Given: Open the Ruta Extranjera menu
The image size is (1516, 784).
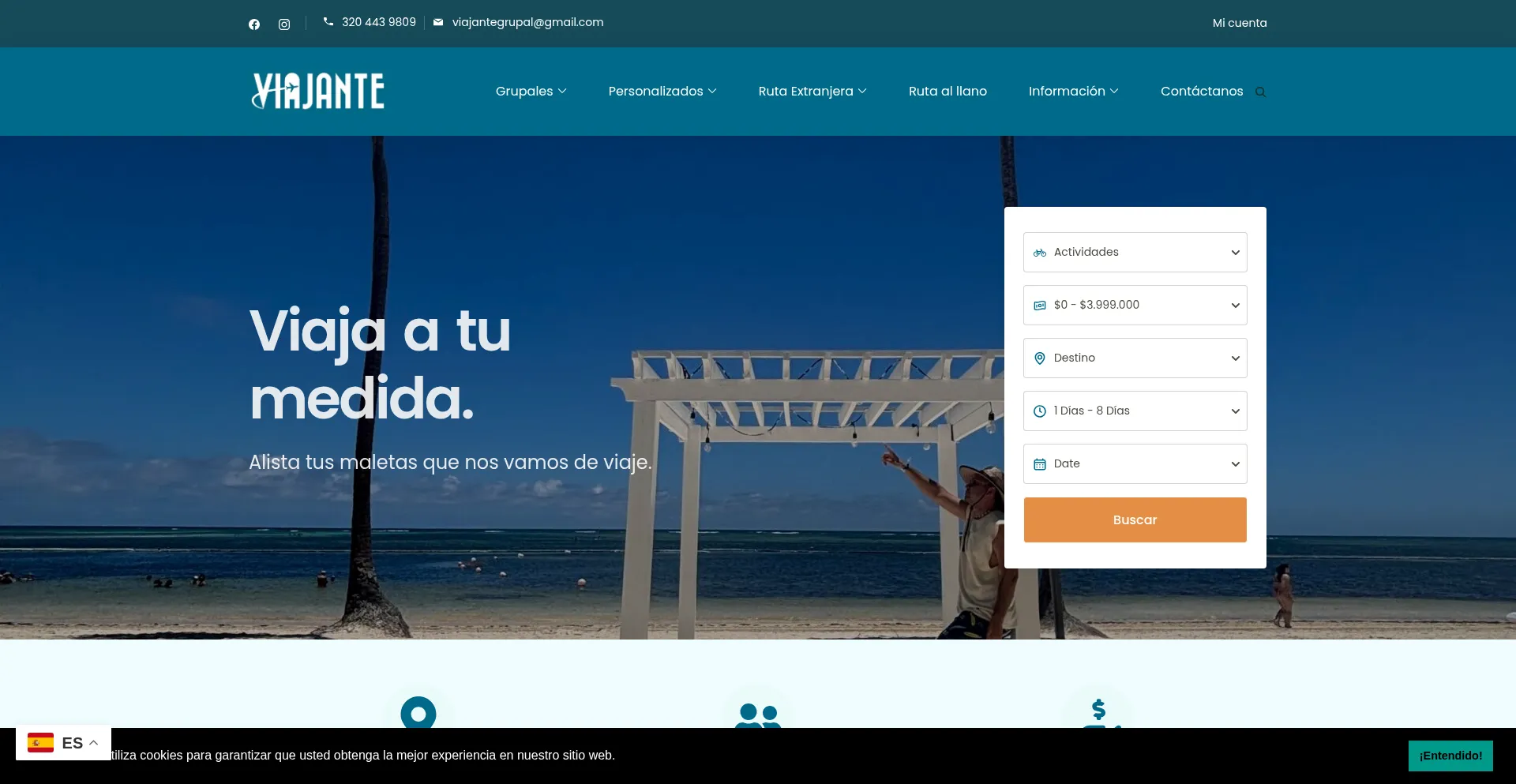Looking at the screenshot, I should click(812, 92).
